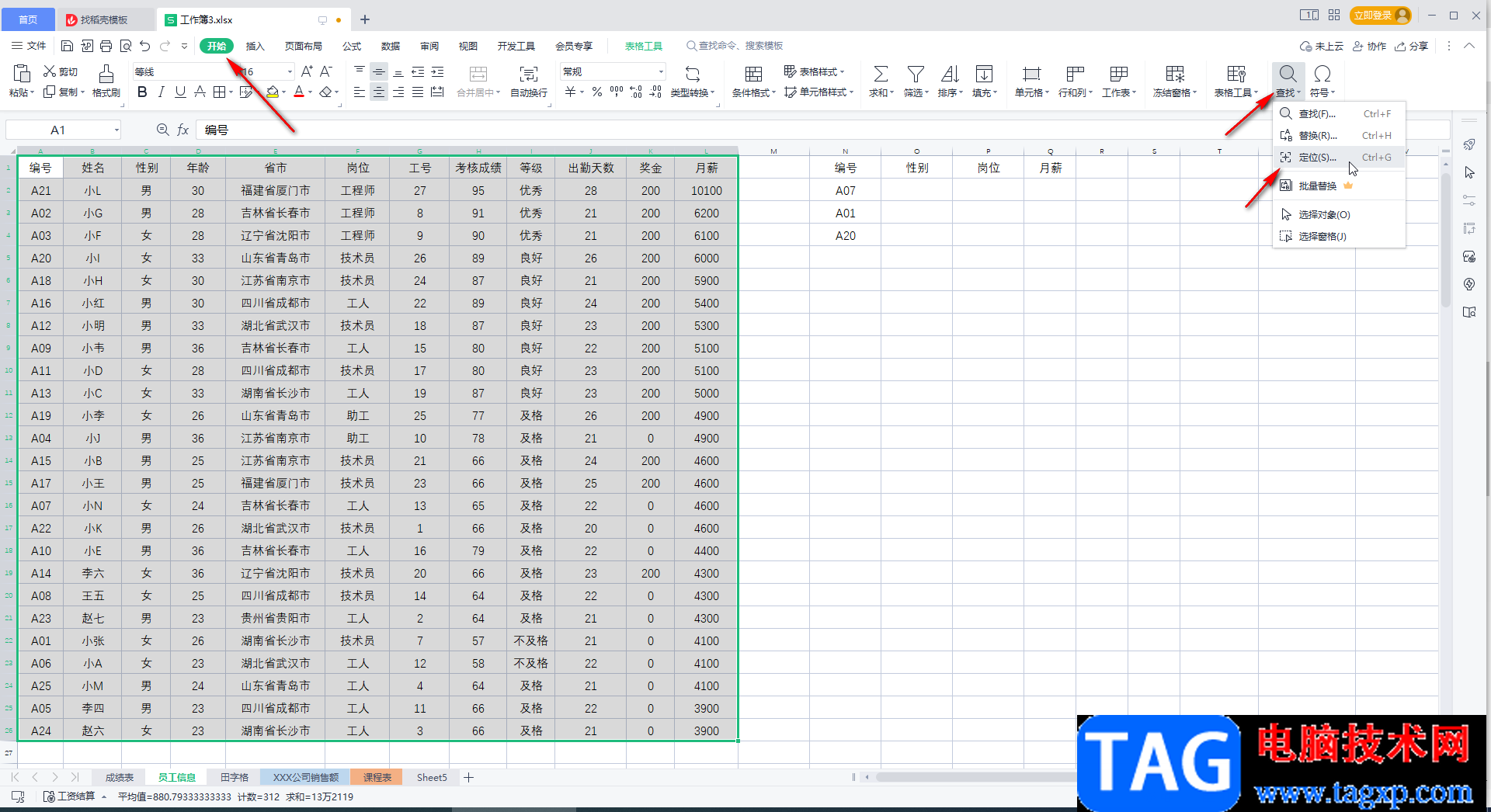Screen dimensions: 1491x812
Task: Toggle Underline formatting
Action: [180, 92]
